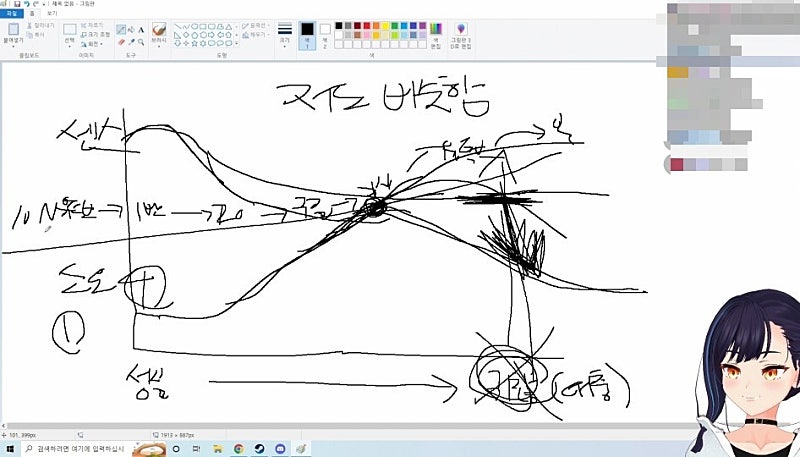Expand the Brushes dropdown arrow
Screen dimensions: 800x457
point(159,46)
